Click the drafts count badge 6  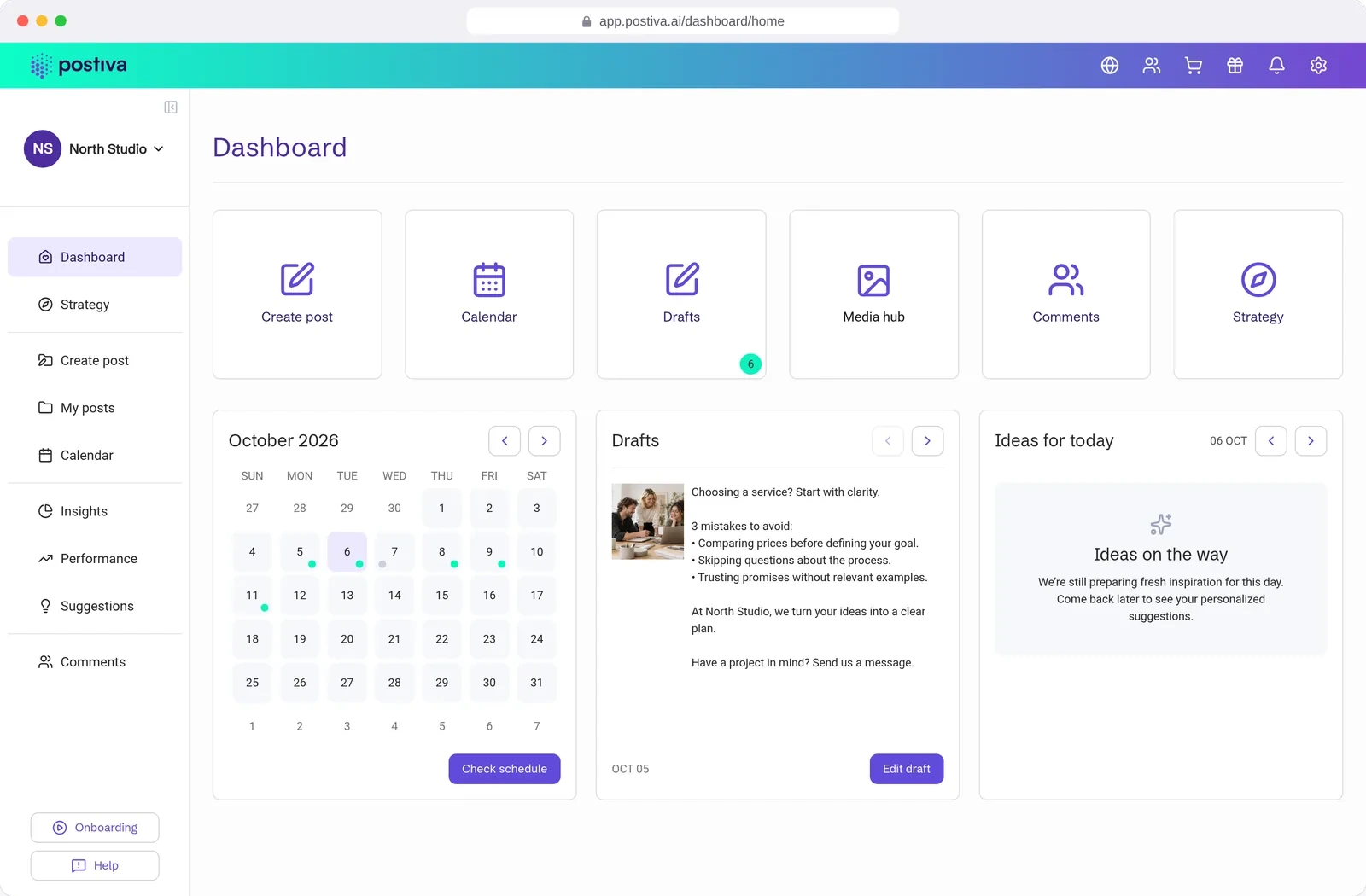click(750, 364)
